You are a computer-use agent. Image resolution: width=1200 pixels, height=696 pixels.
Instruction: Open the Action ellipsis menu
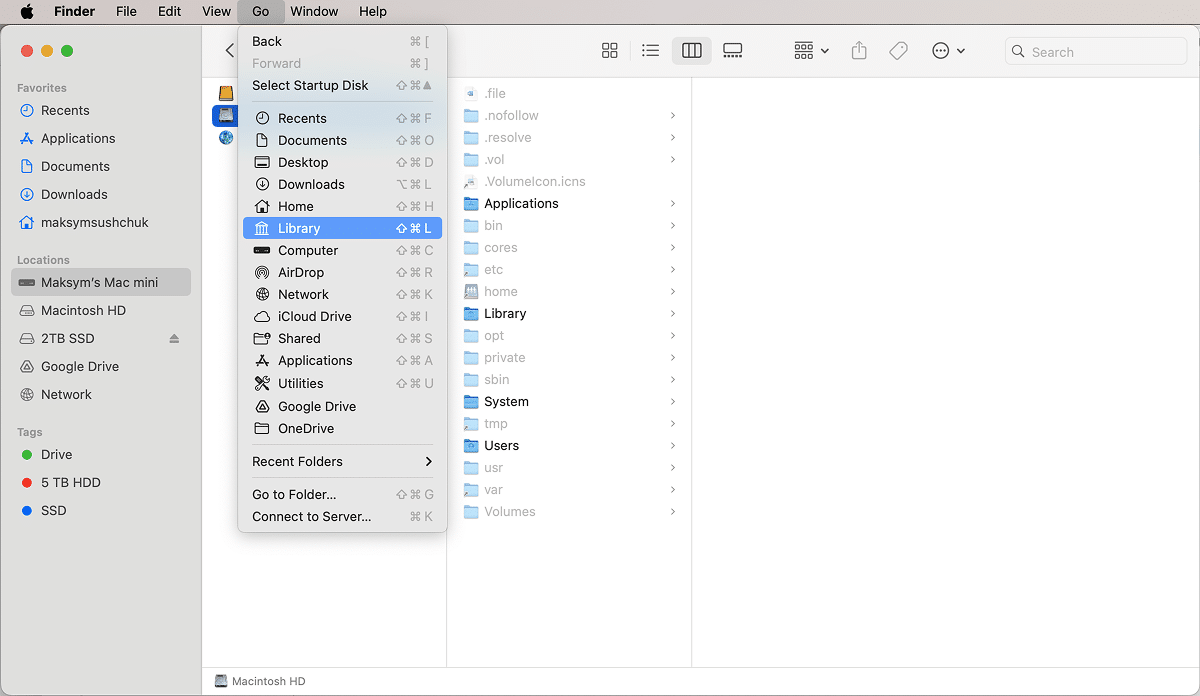pyautogui.click(x=948, y=51)
